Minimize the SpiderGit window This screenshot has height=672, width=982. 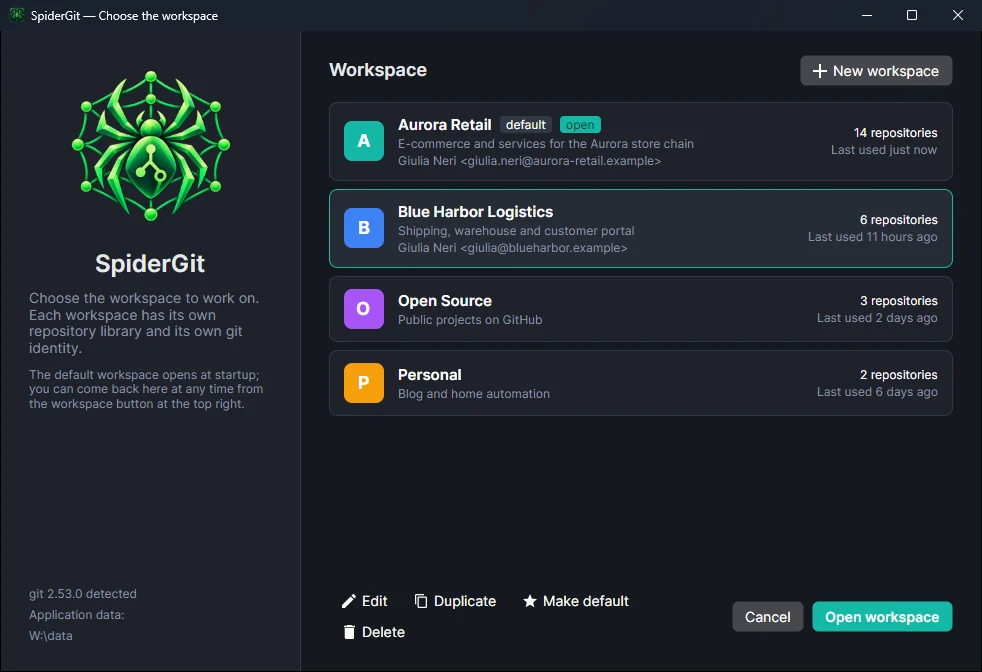(867, 15)
